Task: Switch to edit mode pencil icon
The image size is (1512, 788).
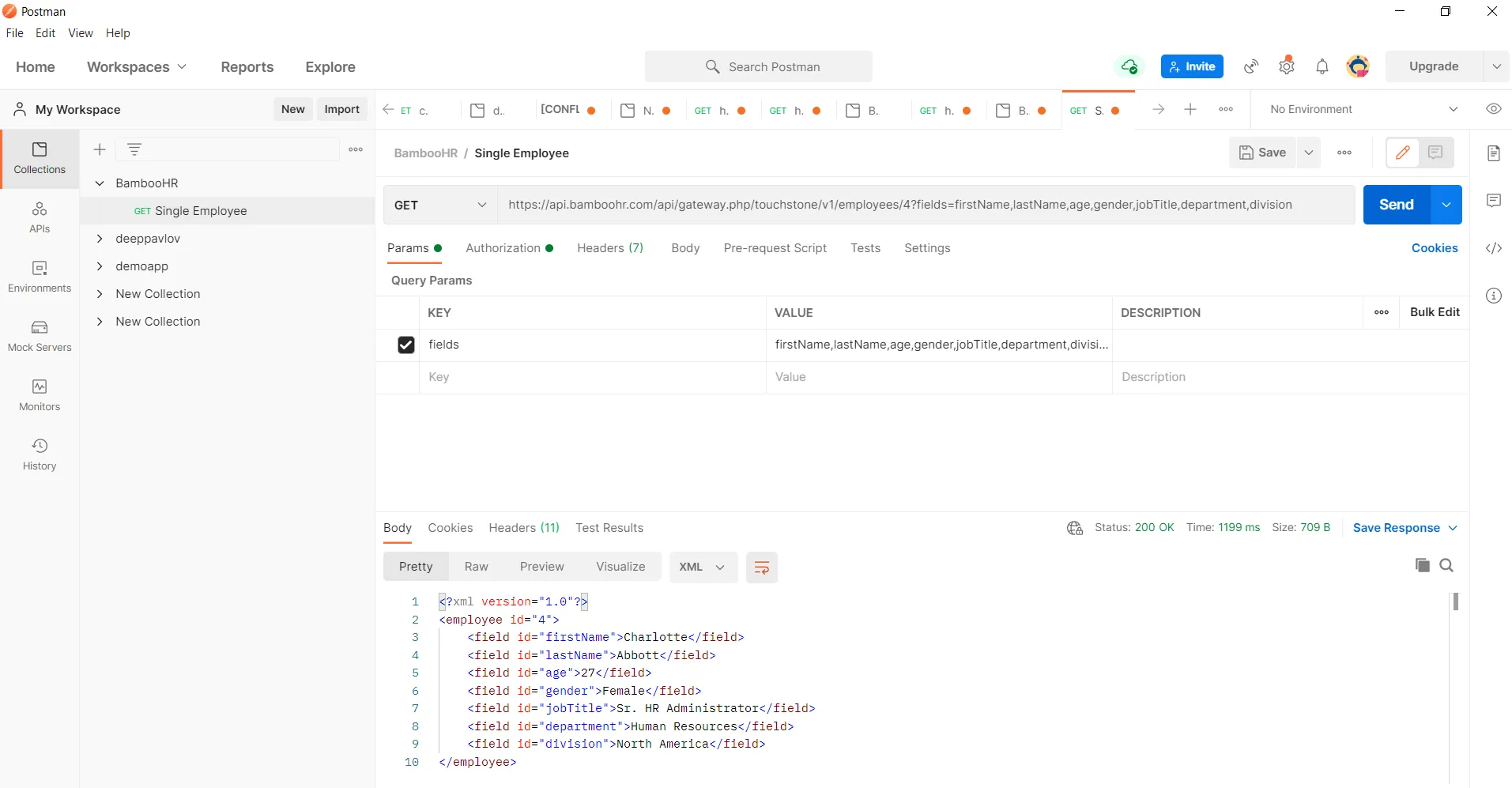Action: [1403, 153]
